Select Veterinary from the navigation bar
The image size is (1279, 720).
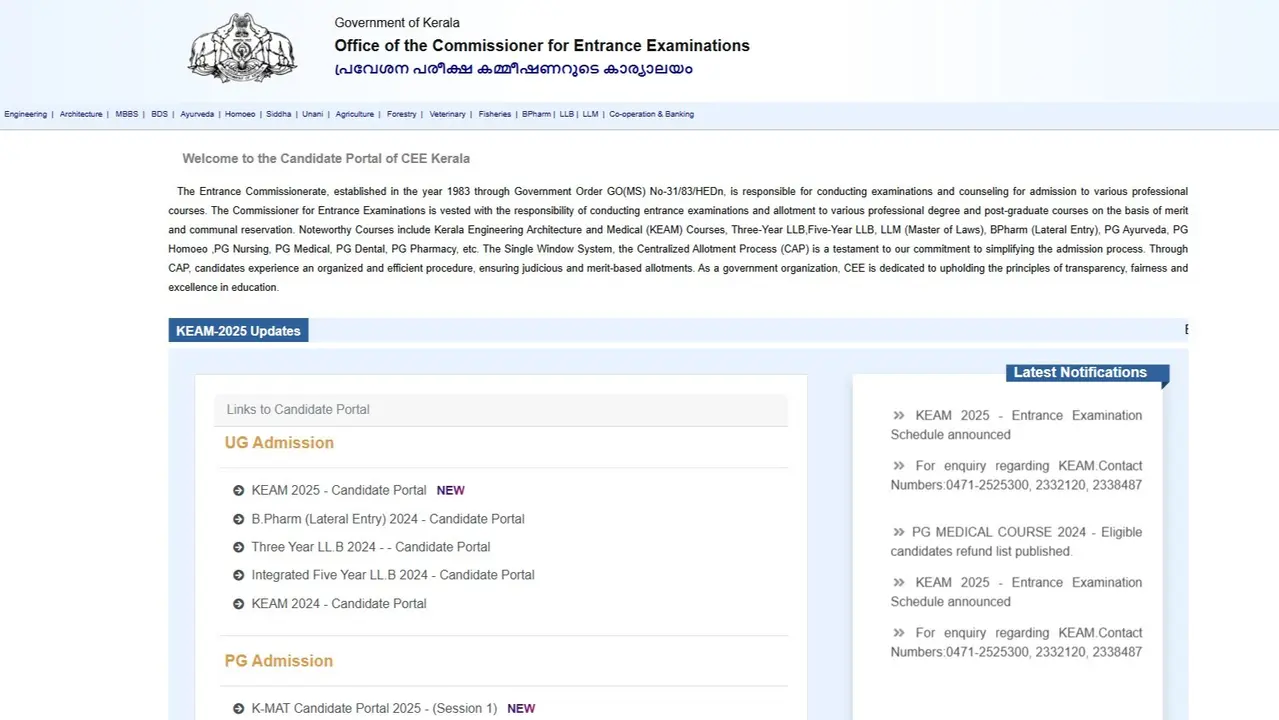tap(447, 113)
